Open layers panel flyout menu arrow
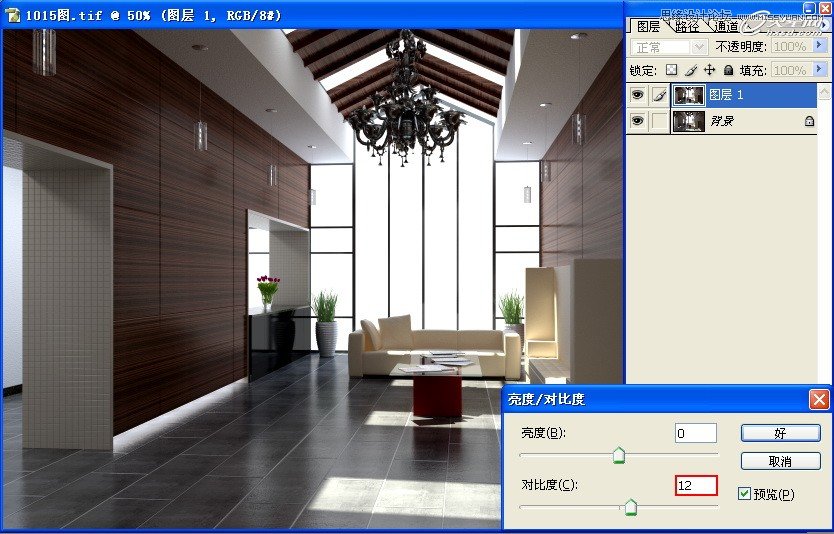The height and width of the screenshot is (534, 834). [824, 26]
